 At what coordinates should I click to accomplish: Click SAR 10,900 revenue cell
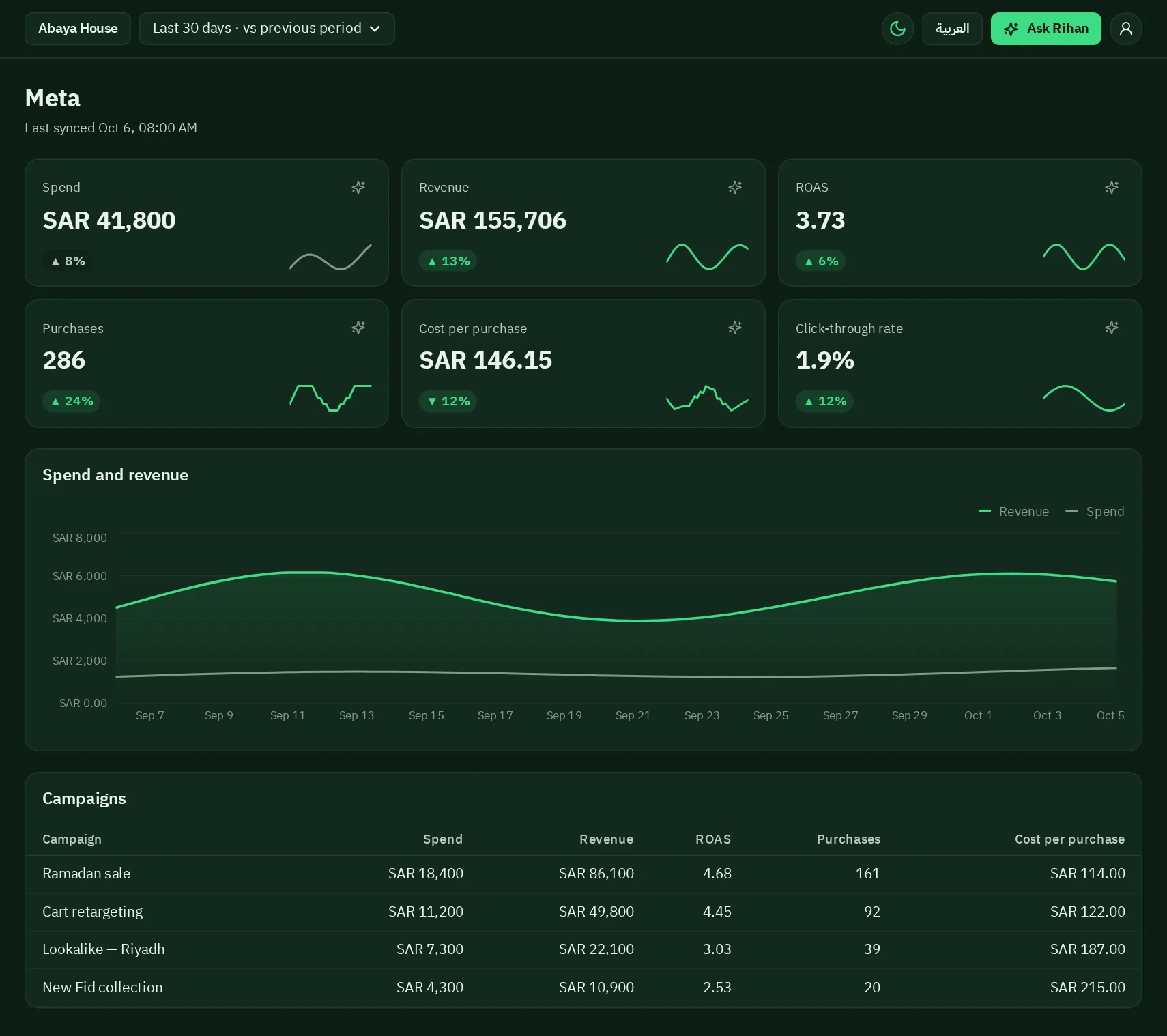[596, 988]
